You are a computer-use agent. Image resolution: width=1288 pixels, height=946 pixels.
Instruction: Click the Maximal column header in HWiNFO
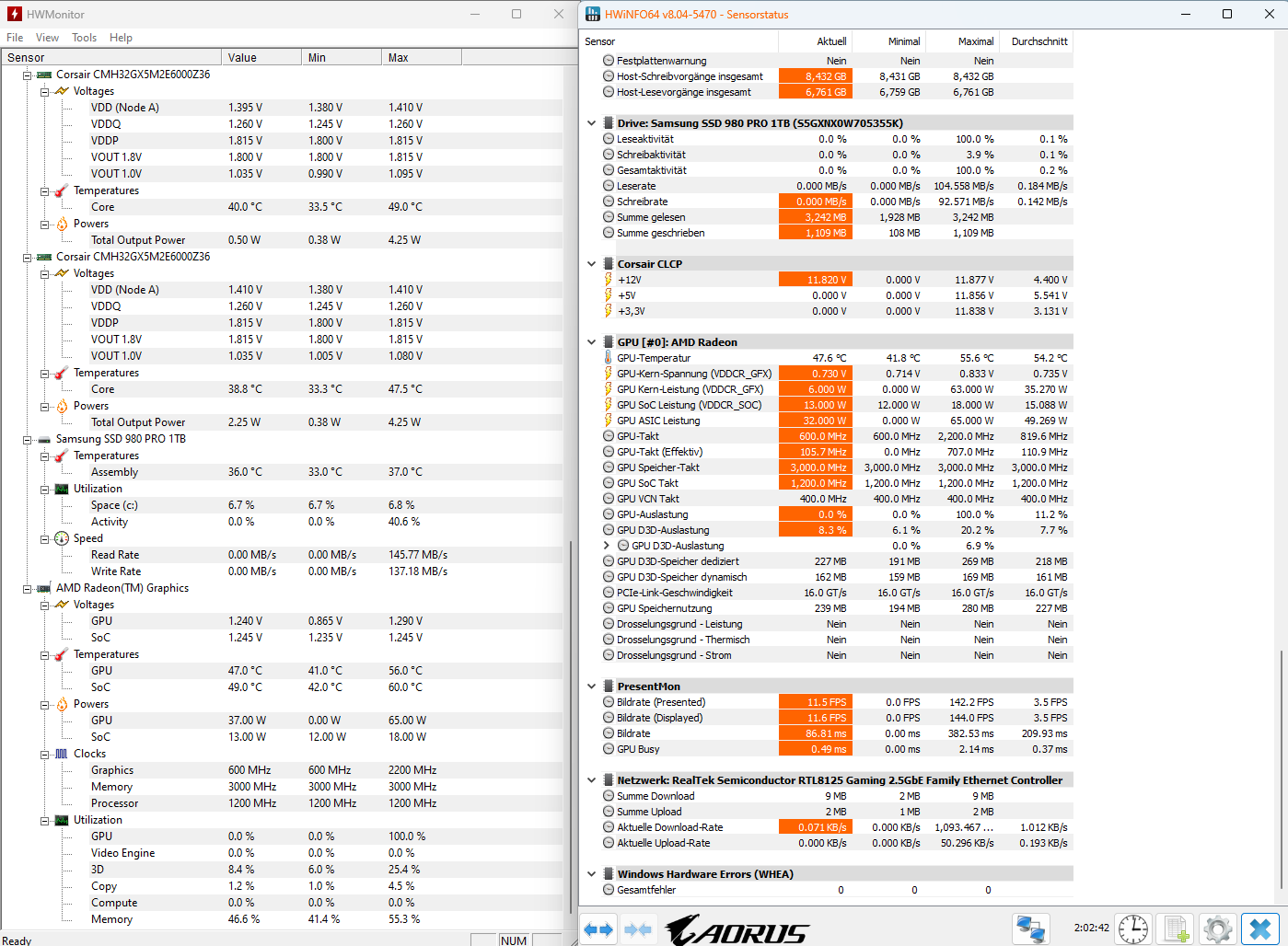click(x=963, y=41)
